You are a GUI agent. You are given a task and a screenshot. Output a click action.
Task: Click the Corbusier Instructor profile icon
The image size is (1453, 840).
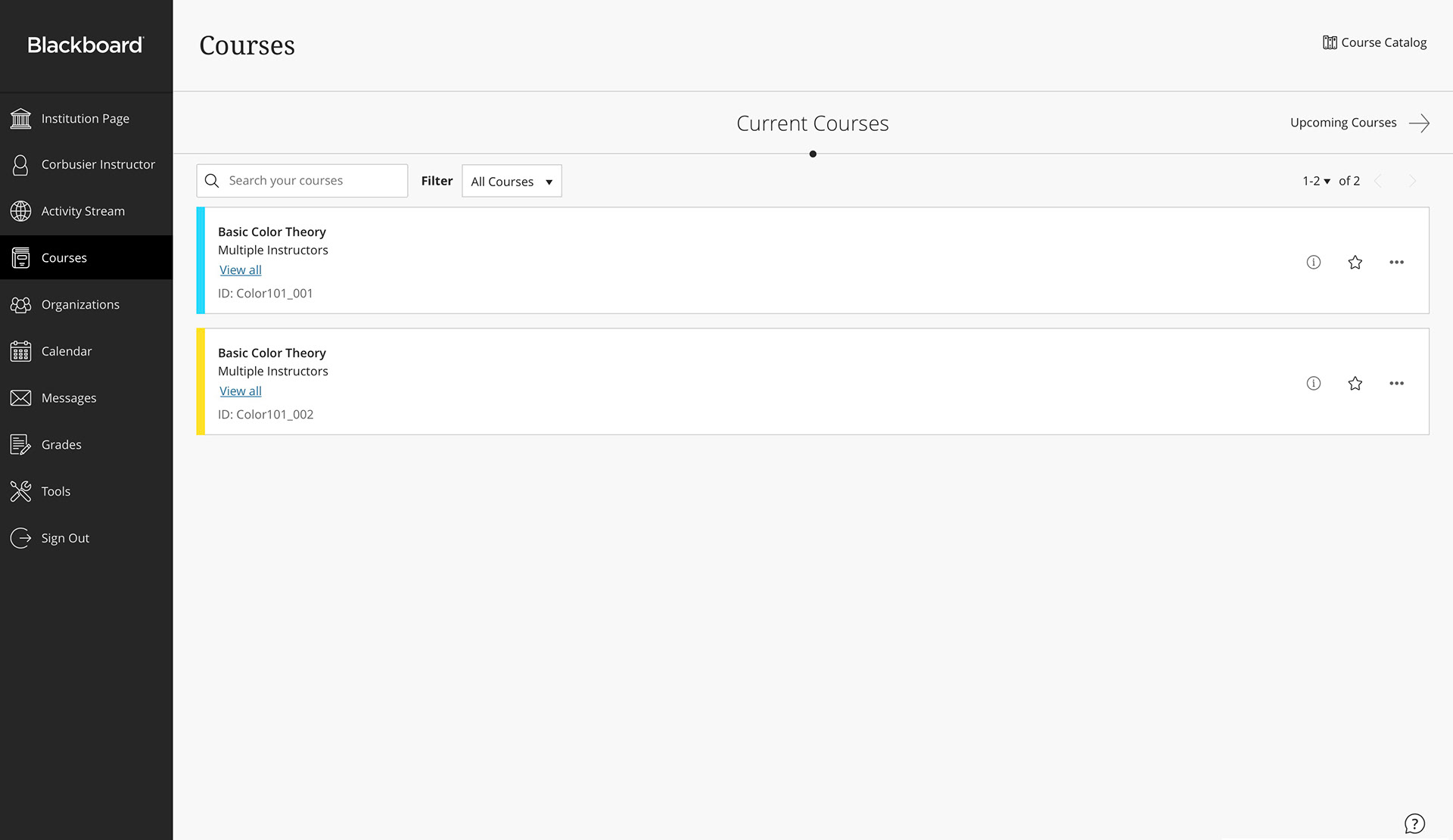(20, 165)
